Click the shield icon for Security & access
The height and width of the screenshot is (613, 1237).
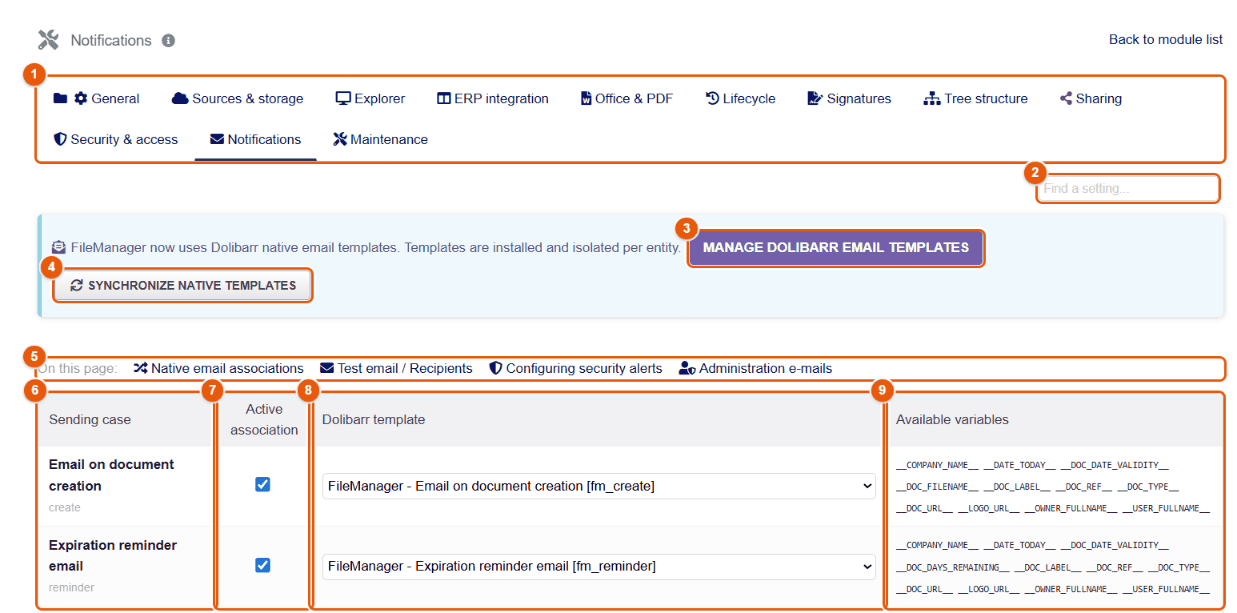(60, 139)
